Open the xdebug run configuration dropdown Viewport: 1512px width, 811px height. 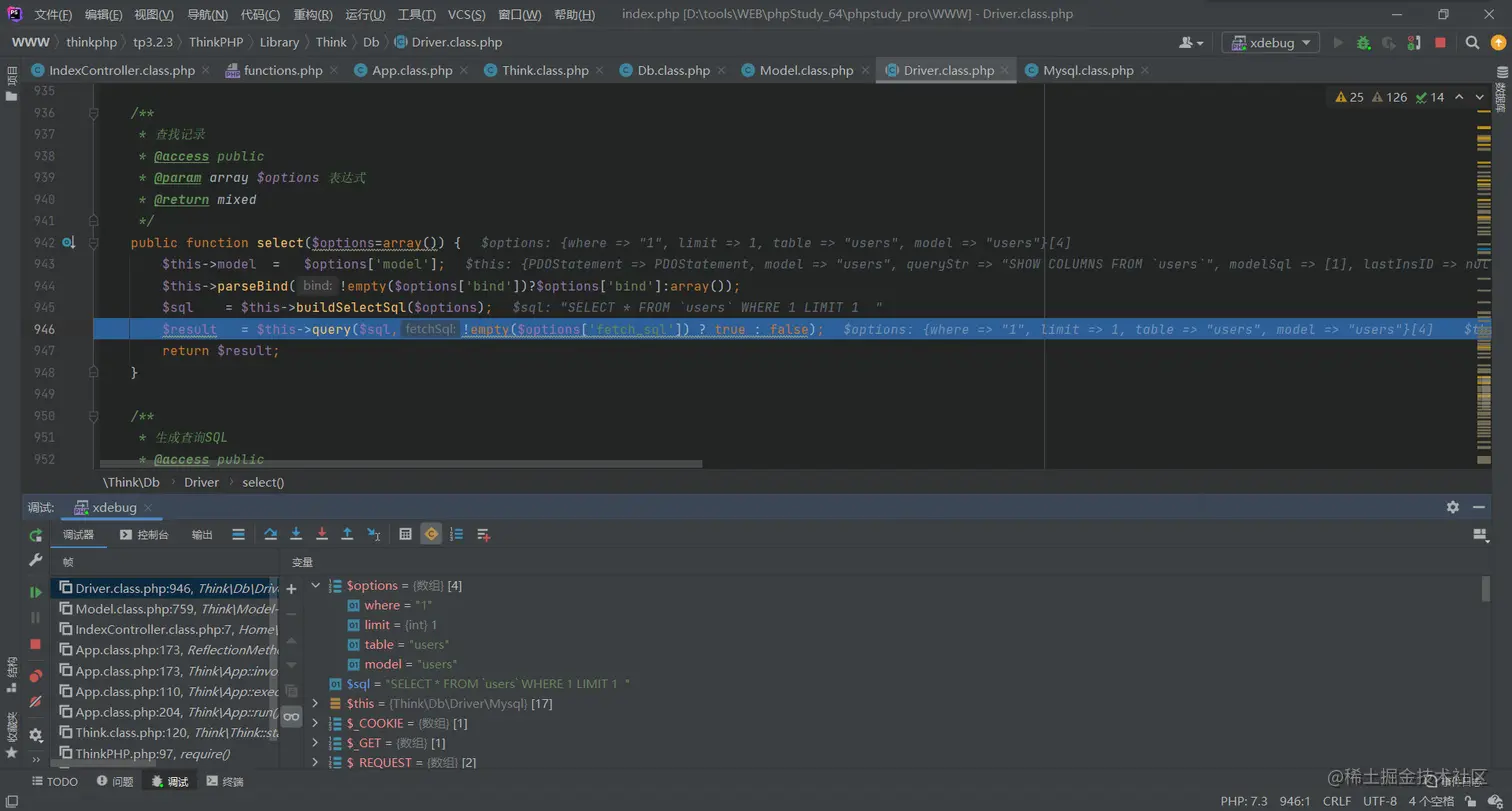(x=1271, y=43)
